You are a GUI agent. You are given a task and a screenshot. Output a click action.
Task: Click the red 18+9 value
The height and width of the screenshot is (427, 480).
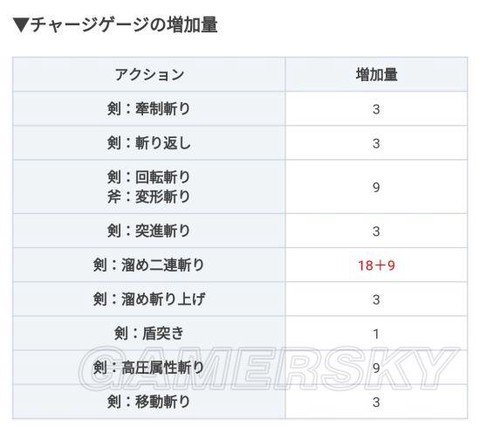click(x=376, y=265)
